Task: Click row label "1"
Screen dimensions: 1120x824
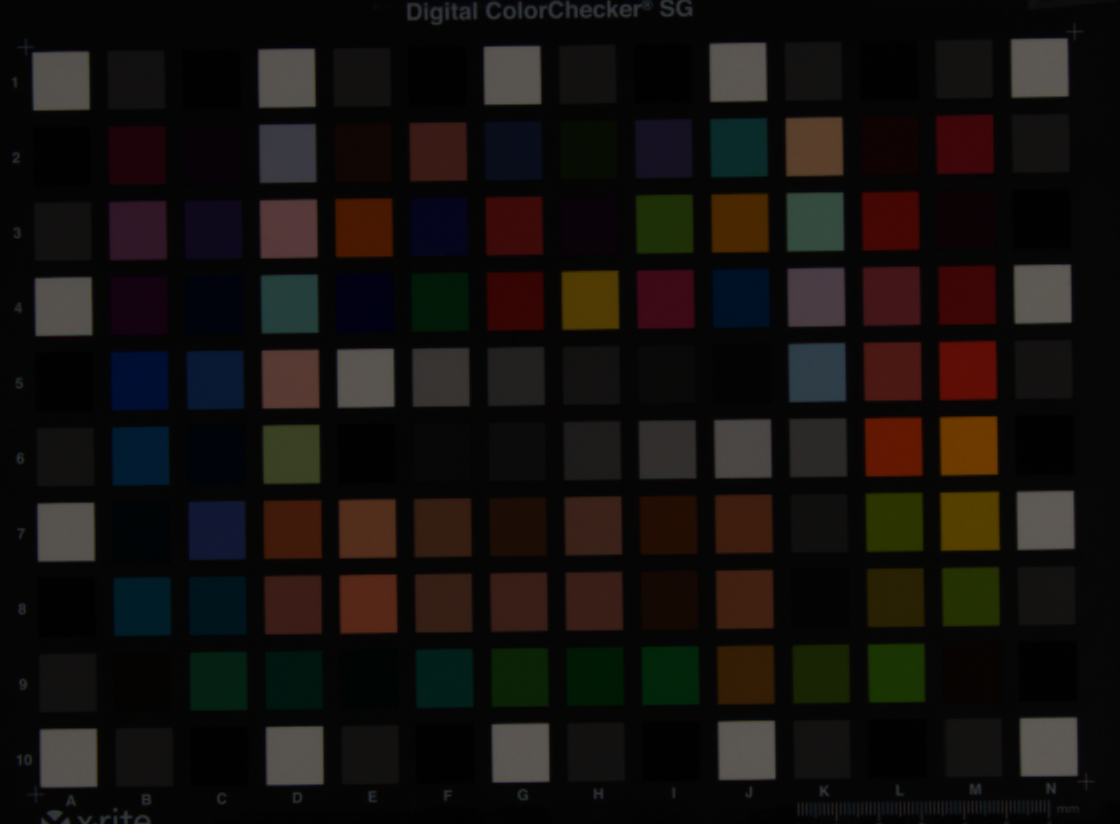Action: pos(14,83)
